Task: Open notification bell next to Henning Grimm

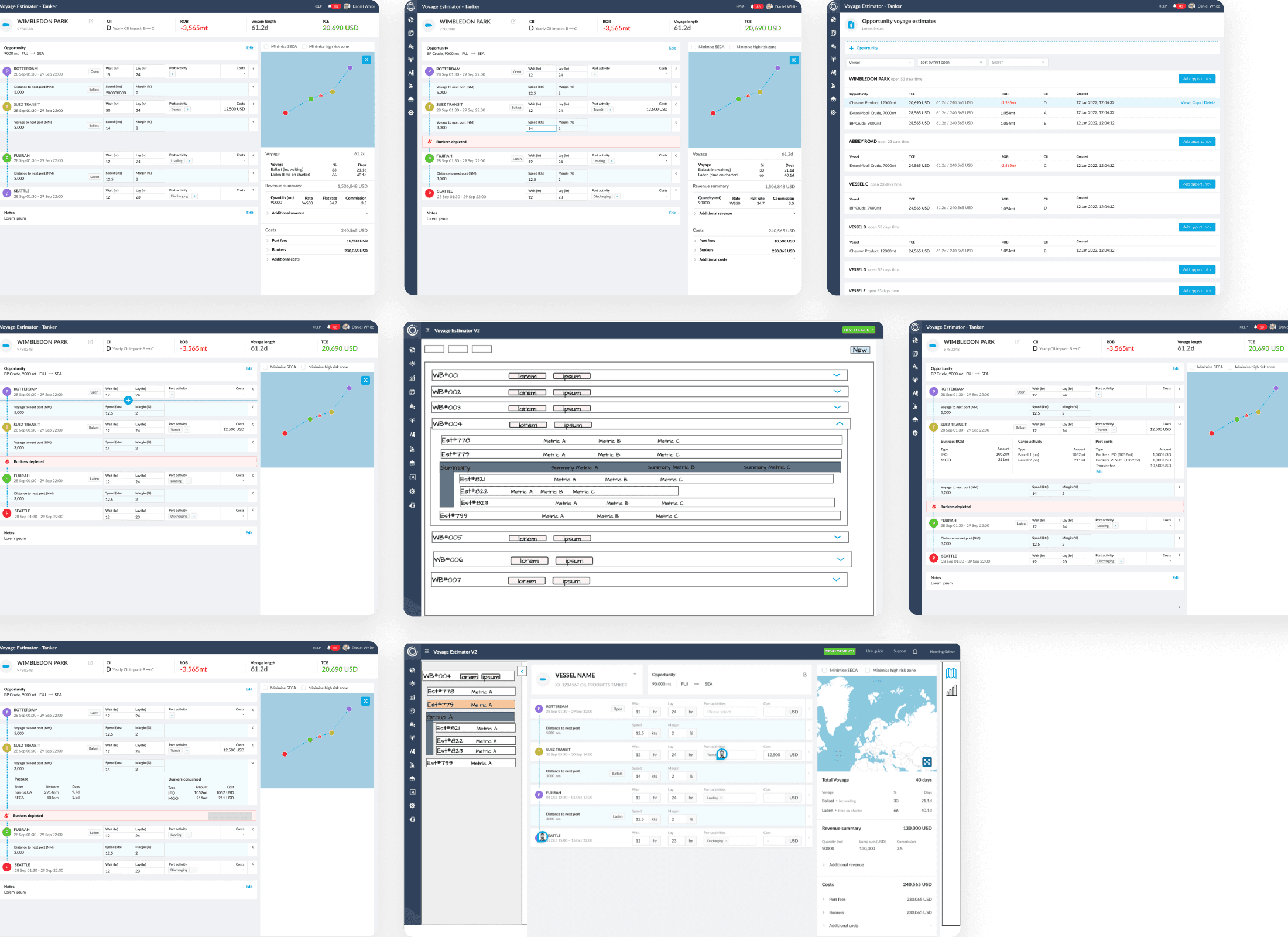Action: coord(915,651)
